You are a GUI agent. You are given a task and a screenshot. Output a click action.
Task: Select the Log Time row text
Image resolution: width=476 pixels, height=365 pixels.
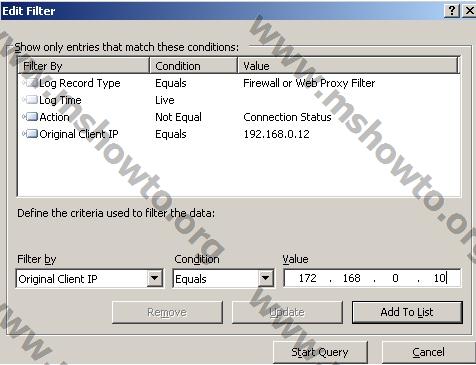tap(60, 100)
